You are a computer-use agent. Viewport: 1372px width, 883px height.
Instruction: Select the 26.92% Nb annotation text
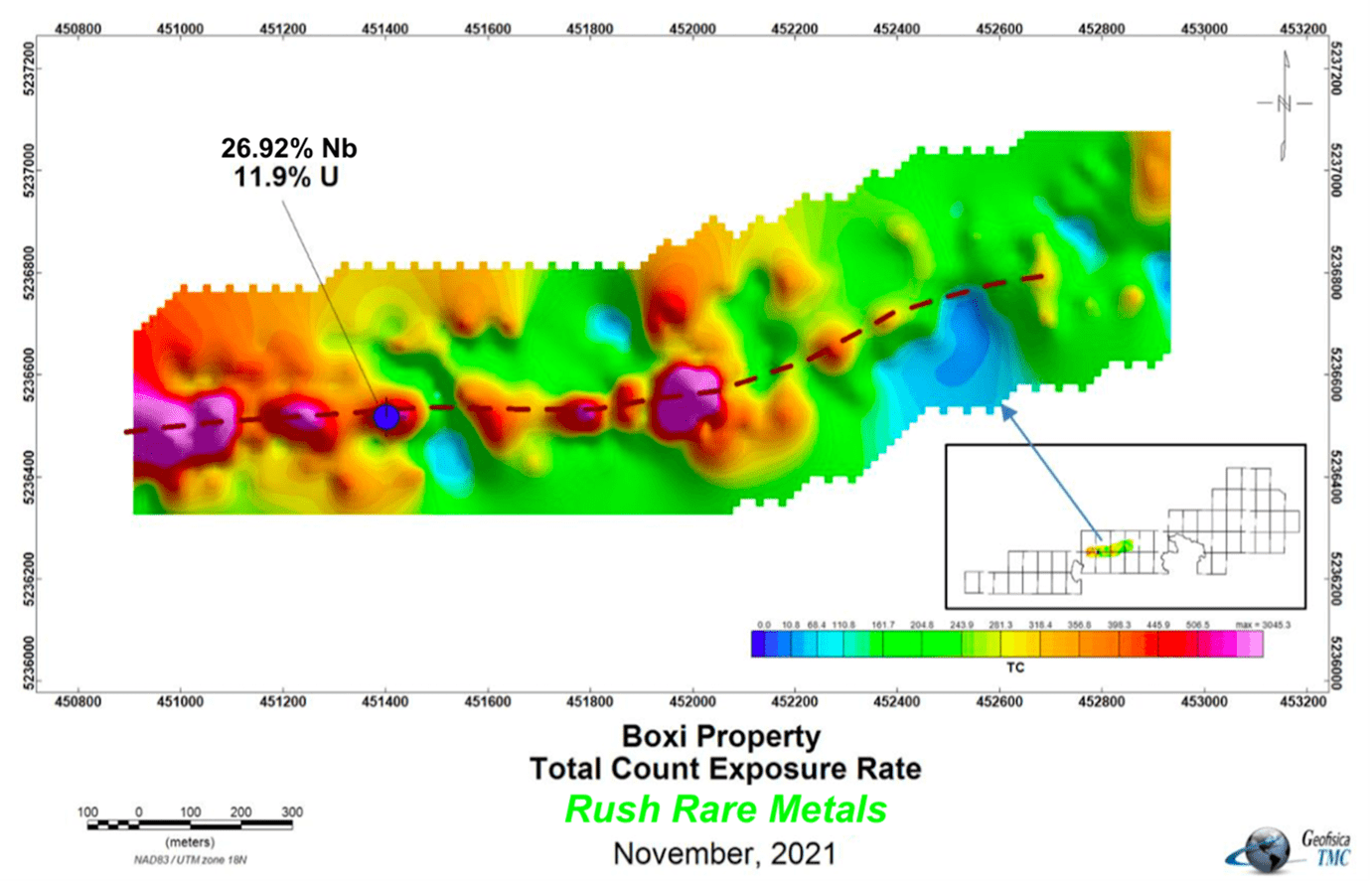(x=289, y=149)
